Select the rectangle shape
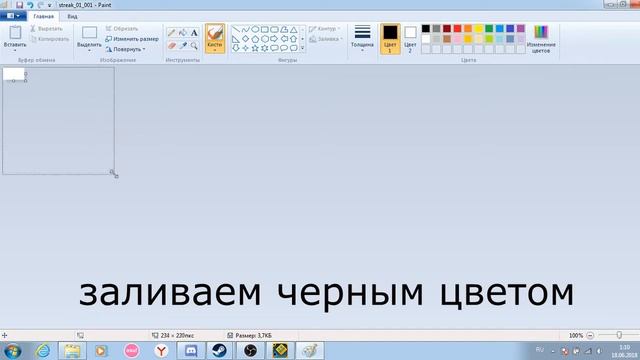This screenshot has height=360, width=640. click(x=264, y=29)
